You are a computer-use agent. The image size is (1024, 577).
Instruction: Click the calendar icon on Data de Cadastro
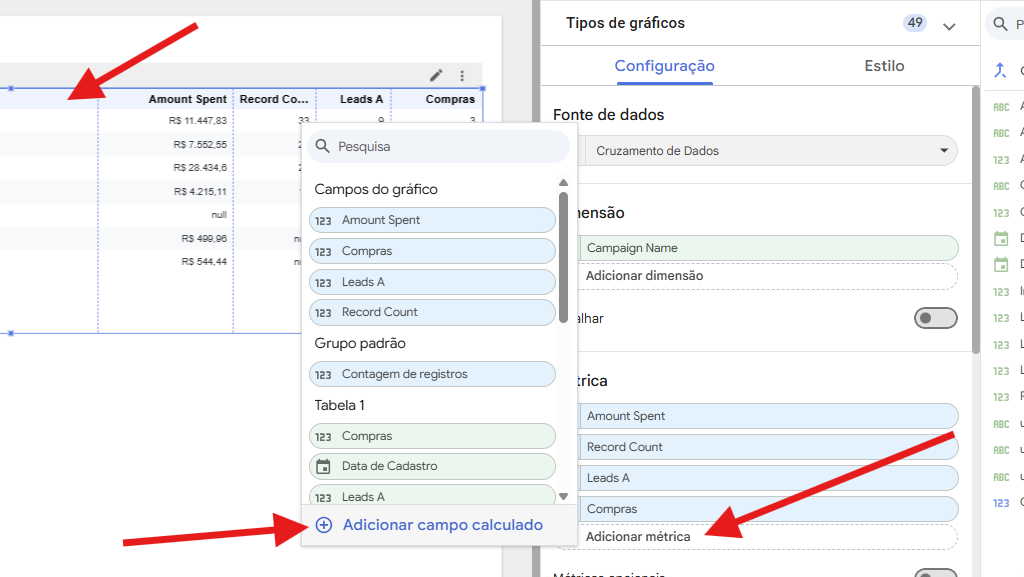click(x=323, y=466)
